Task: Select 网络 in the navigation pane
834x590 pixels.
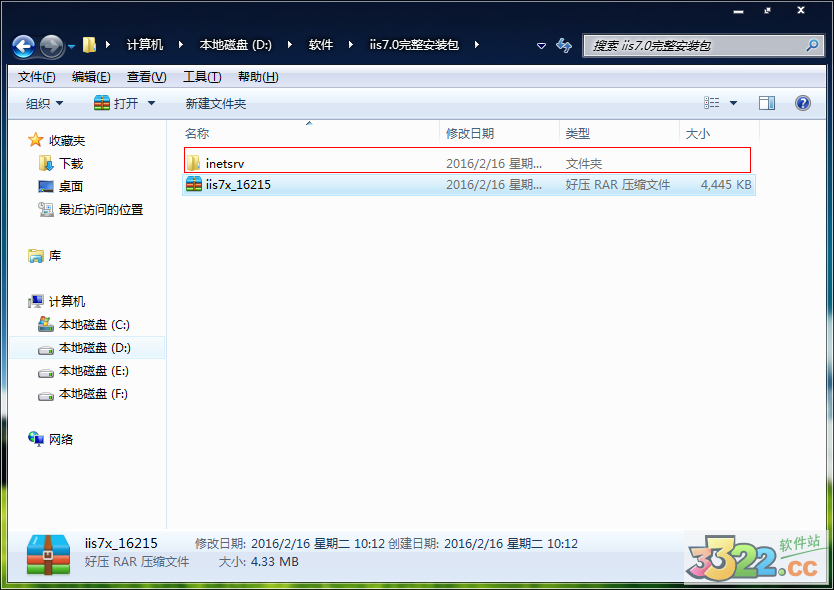Action: pyautogui.click(x=61, y=439)
